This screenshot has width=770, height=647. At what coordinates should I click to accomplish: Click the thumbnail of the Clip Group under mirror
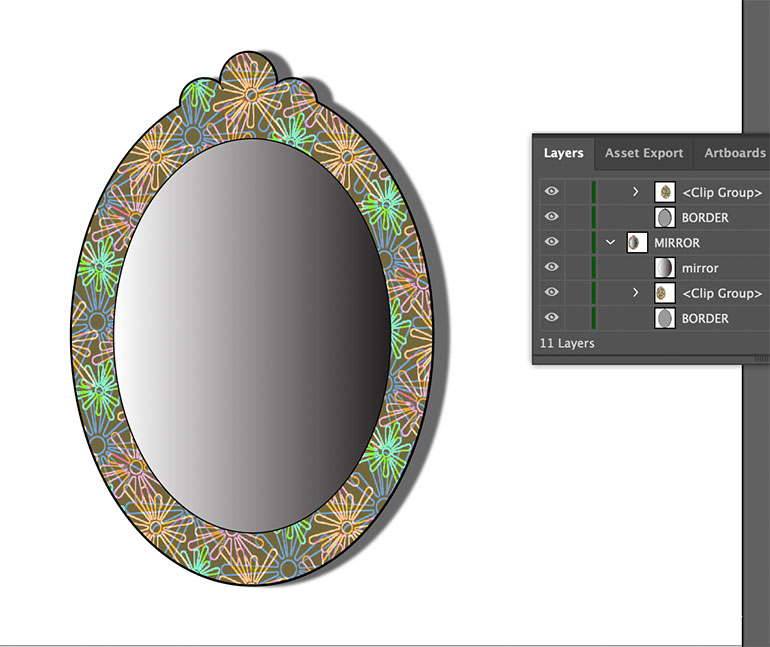point(664,293)
